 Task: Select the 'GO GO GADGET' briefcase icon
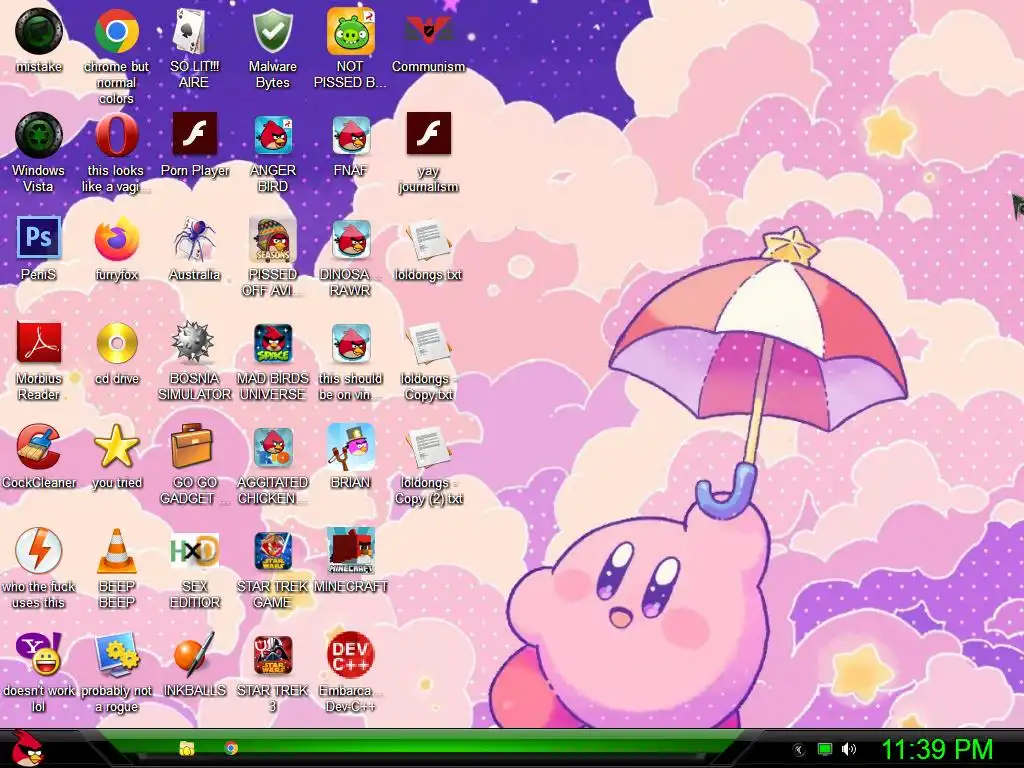coord(193,447)
